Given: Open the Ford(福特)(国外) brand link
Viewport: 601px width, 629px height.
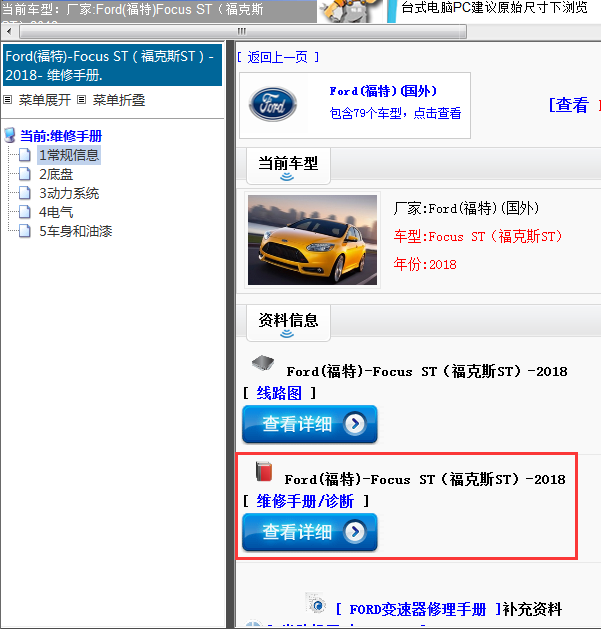Looking at the screenshot, I should tap(383, 91).
